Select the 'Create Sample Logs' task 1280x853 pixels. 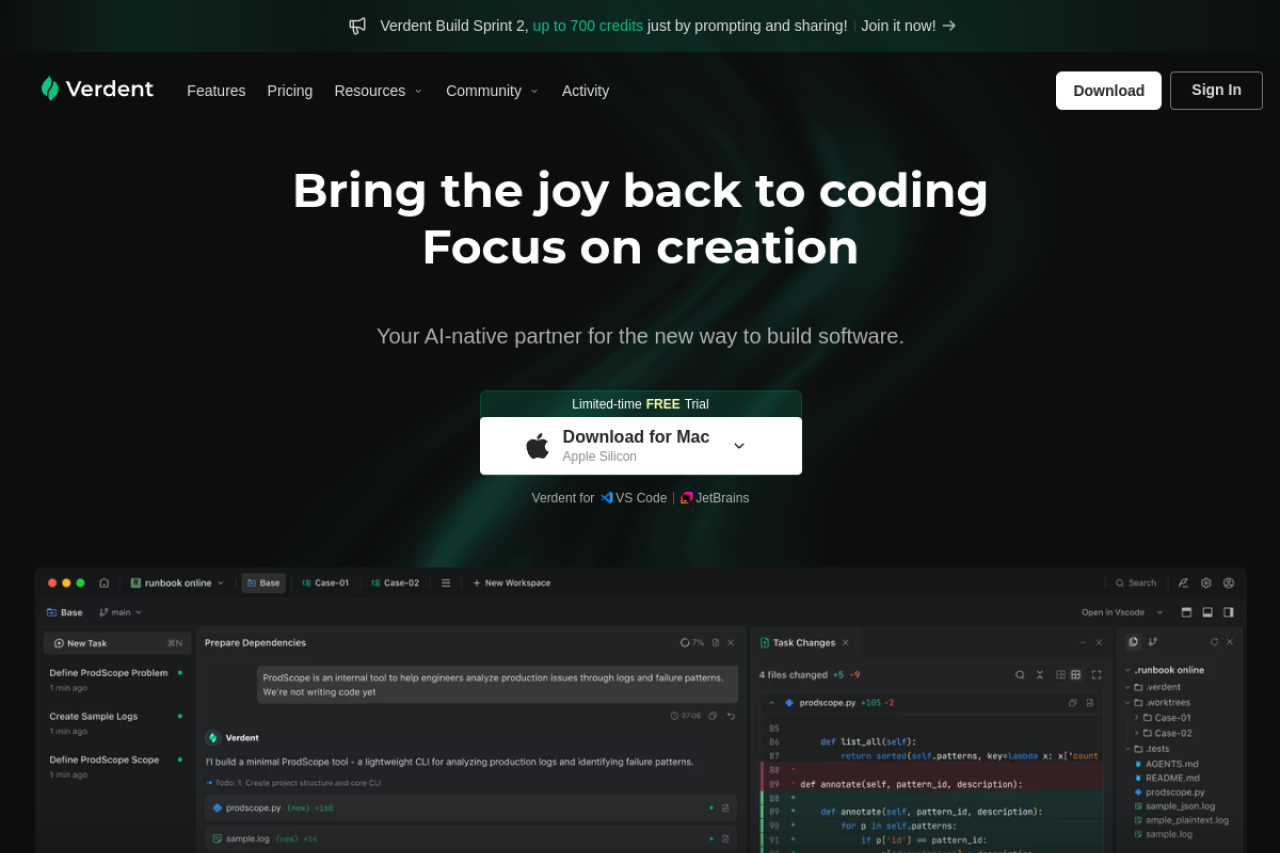(x=117, y=723)
